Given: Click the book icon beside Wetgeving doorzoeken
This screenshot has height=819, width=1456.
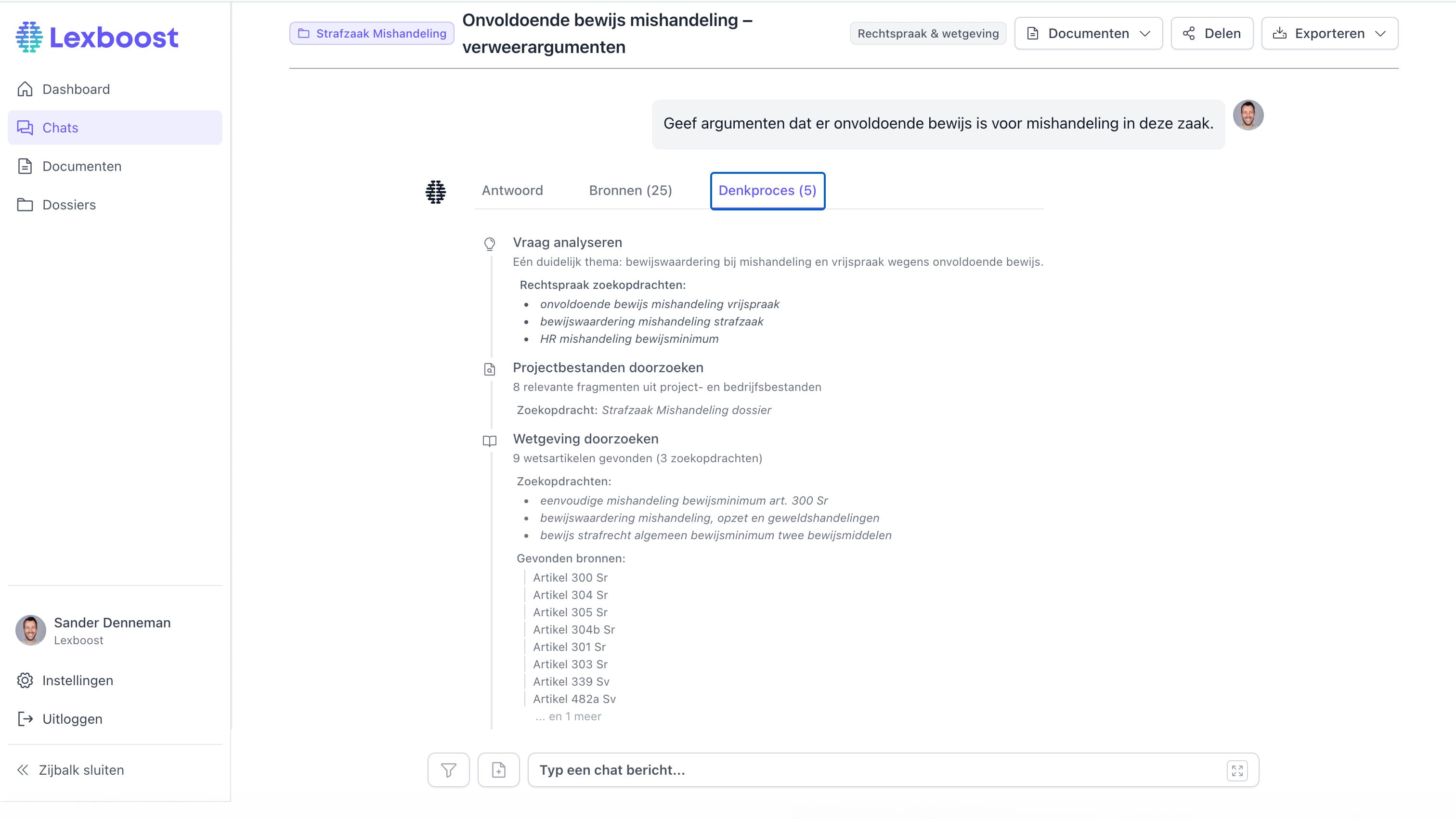Looking at the screenshot, I should point(490,442).
